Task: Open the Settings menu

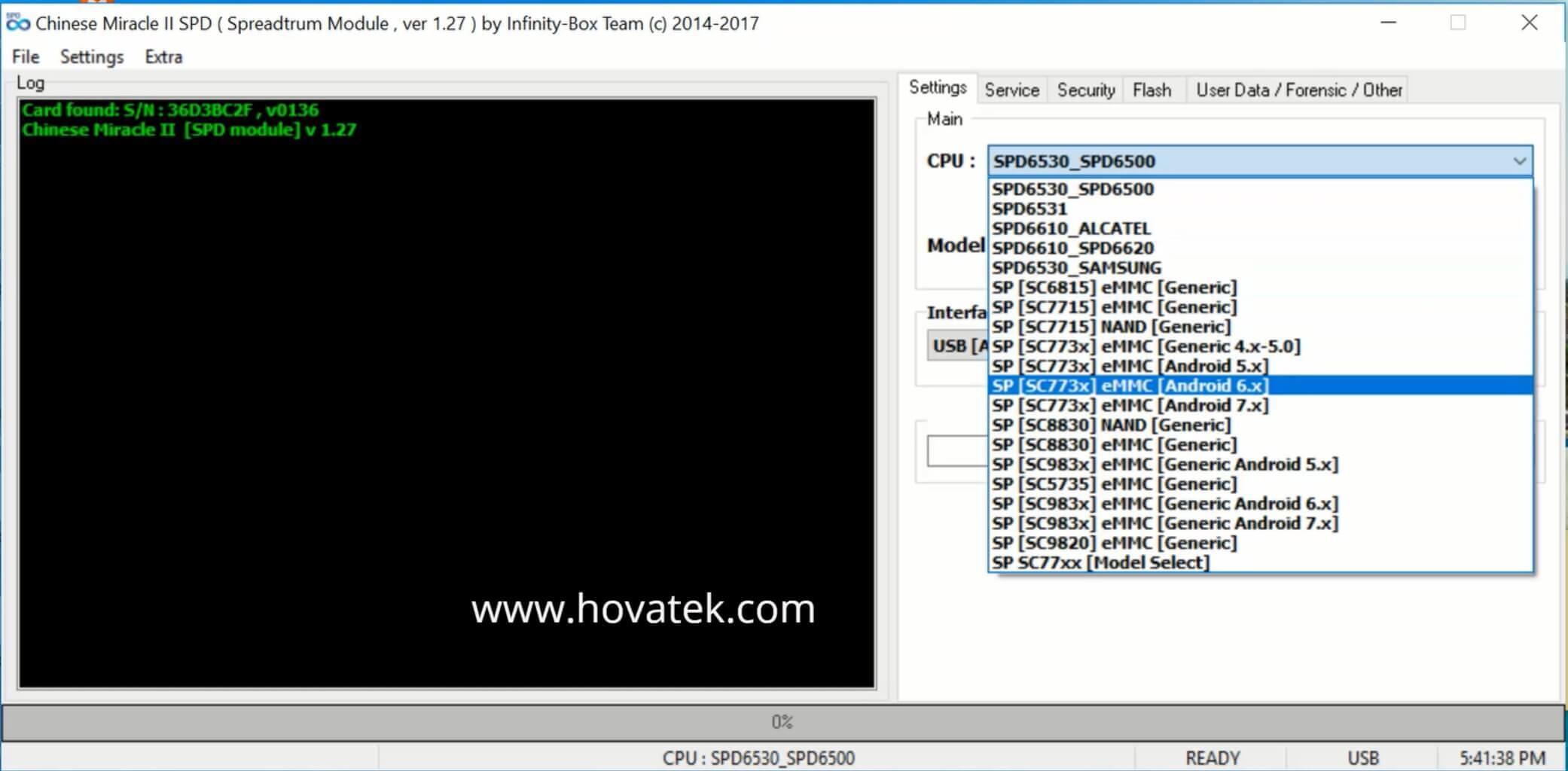Action: 91,57
